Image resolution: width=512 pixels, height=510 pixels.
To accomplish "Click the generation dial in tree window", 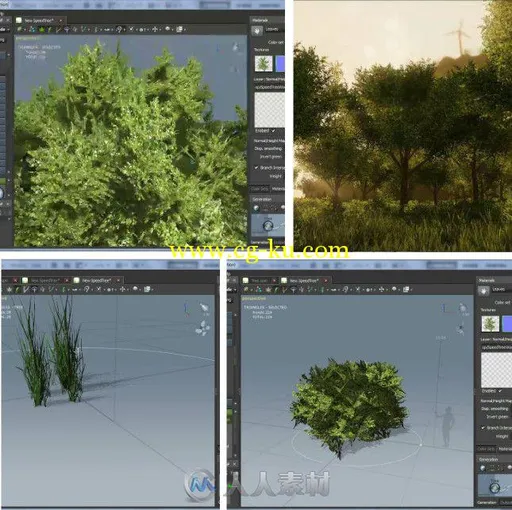I will coord(268,226).
